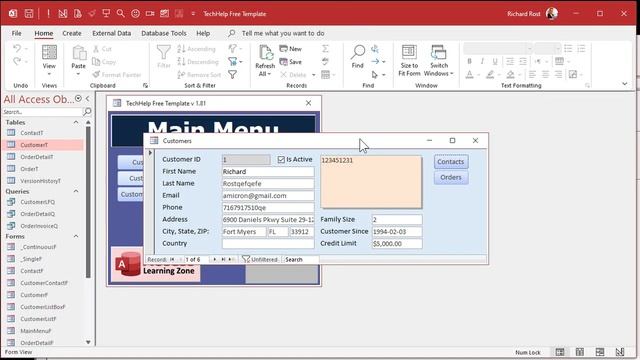The height and width of the screenshot is (360, 640).
Task: Click the smiley face icon in title bar
Action: coord(136,13)
